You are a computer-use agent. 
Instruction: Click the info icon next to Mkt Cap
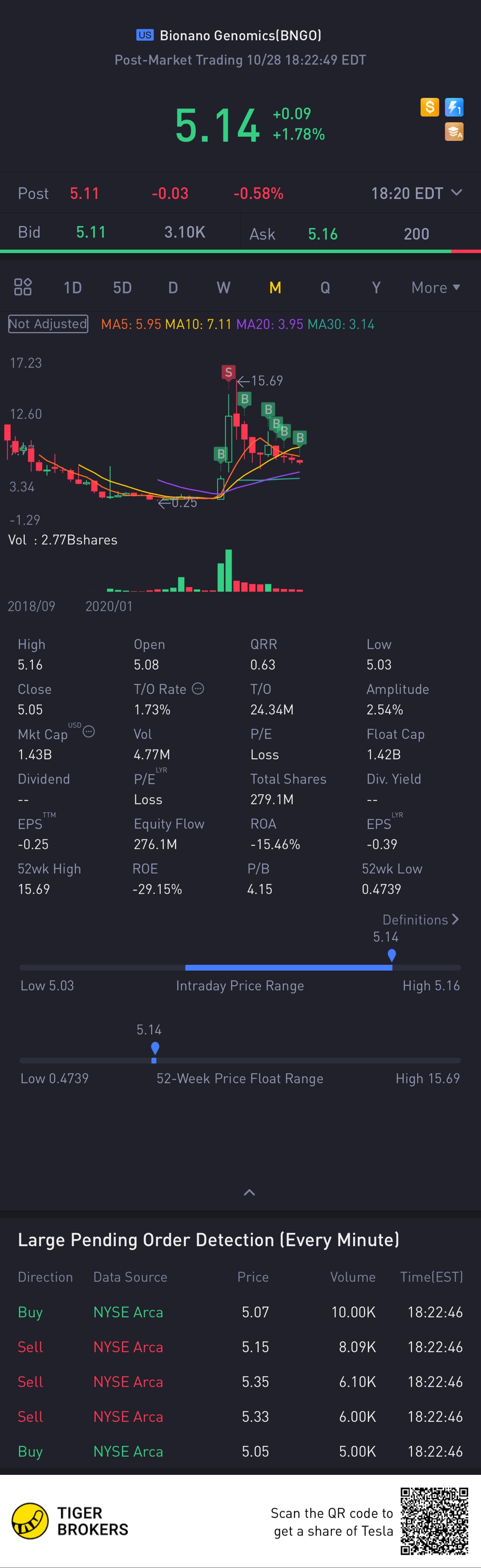click(89, 731)
